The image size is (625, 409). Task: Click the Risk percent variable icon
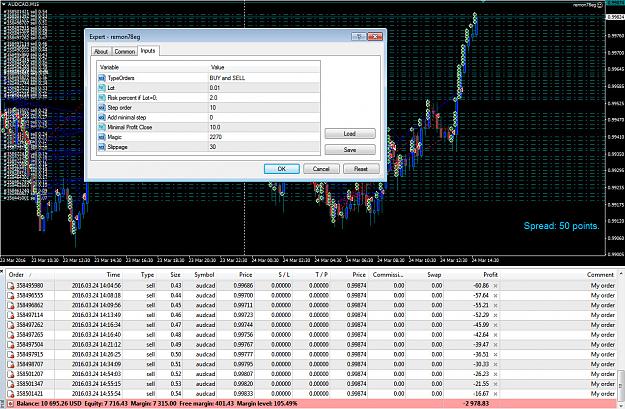point(102,98)
